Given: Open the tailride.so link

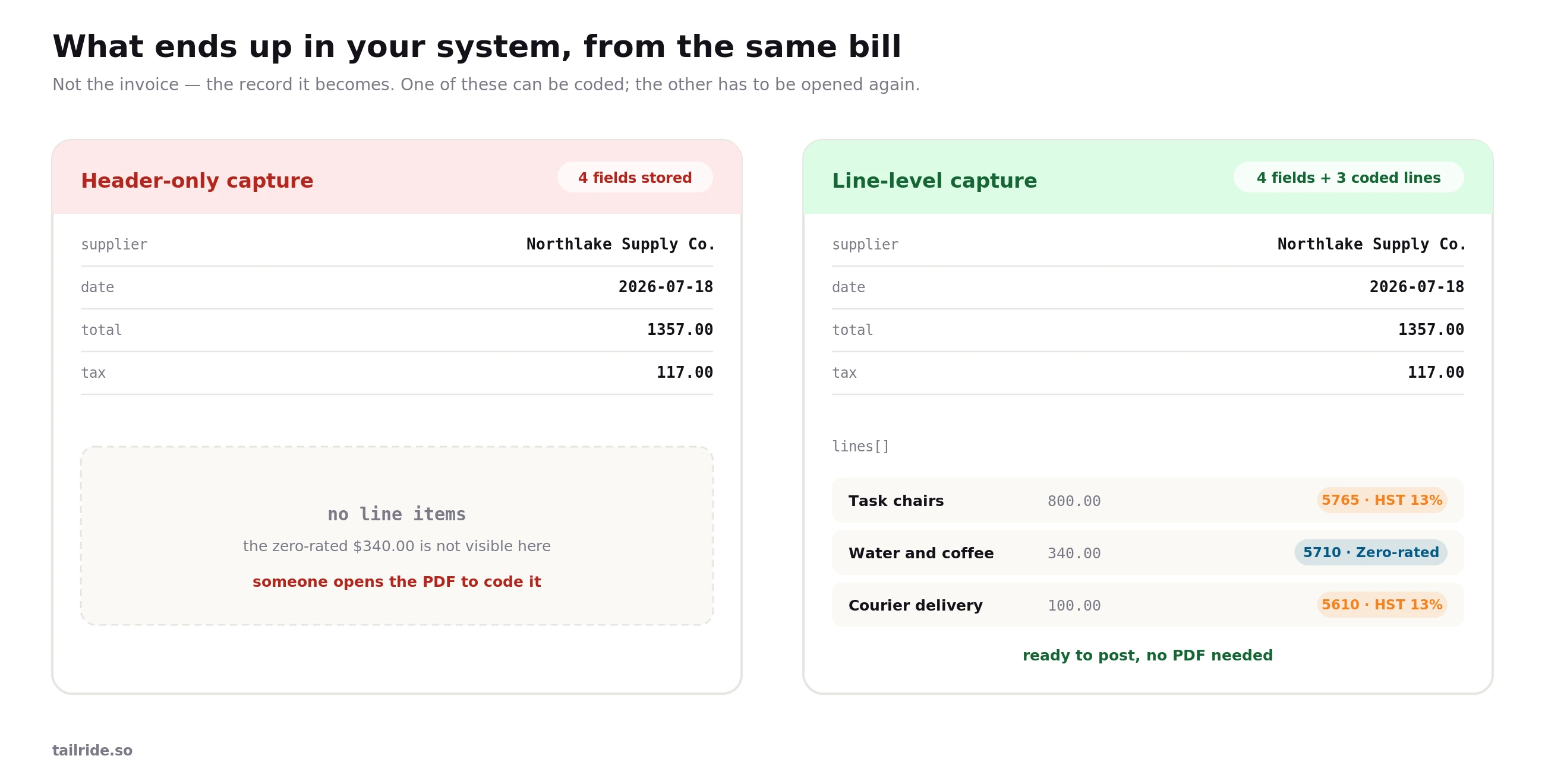Looking at the screenshot, I should (x=92, y=750).
